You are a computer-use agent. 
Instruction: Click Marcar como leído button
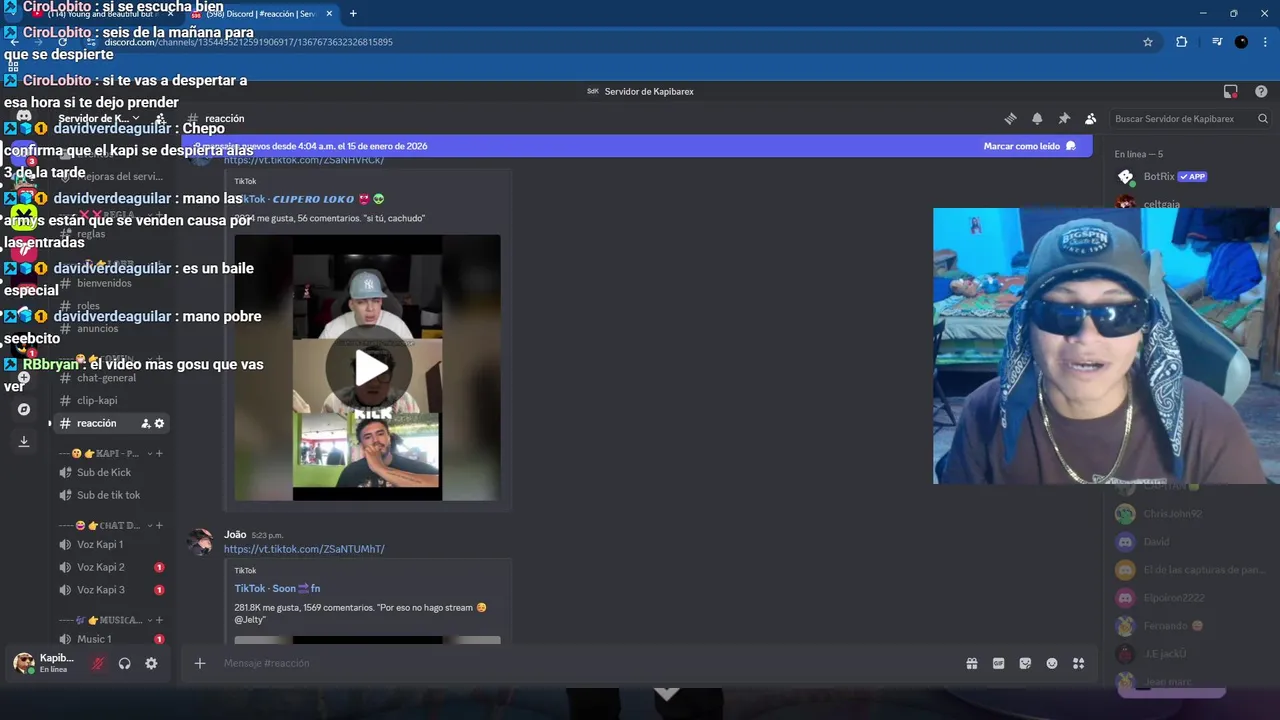click(1030, 146)
